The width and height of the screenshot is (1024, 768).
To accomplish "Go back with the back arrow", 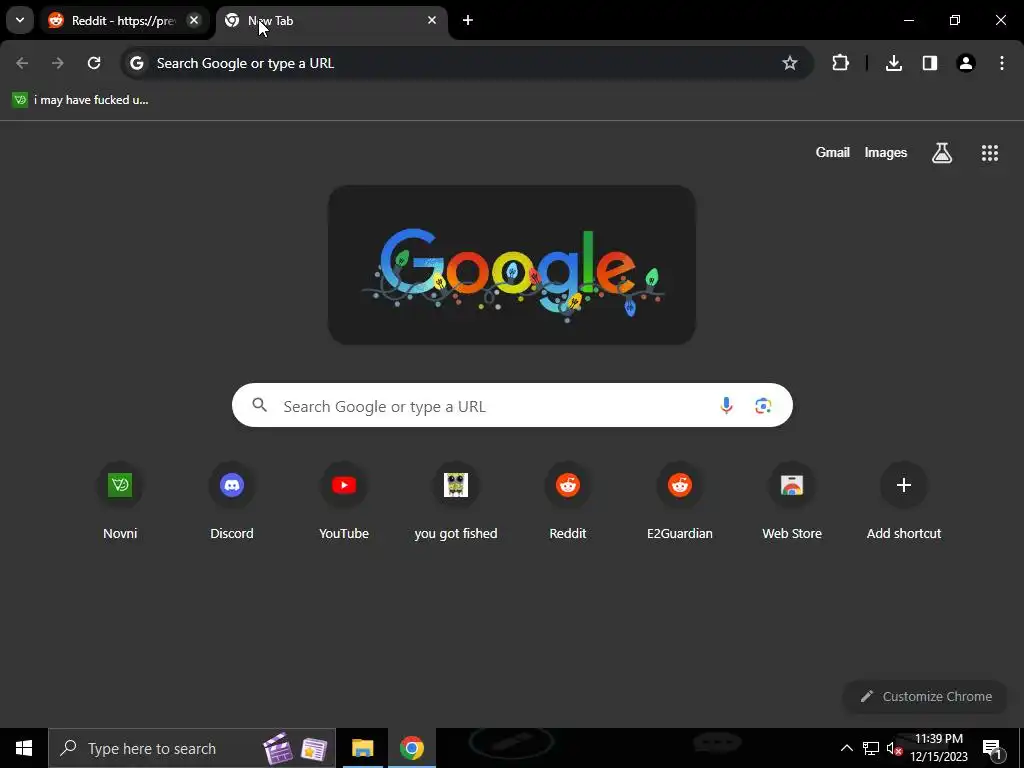I will pos(22,63).
